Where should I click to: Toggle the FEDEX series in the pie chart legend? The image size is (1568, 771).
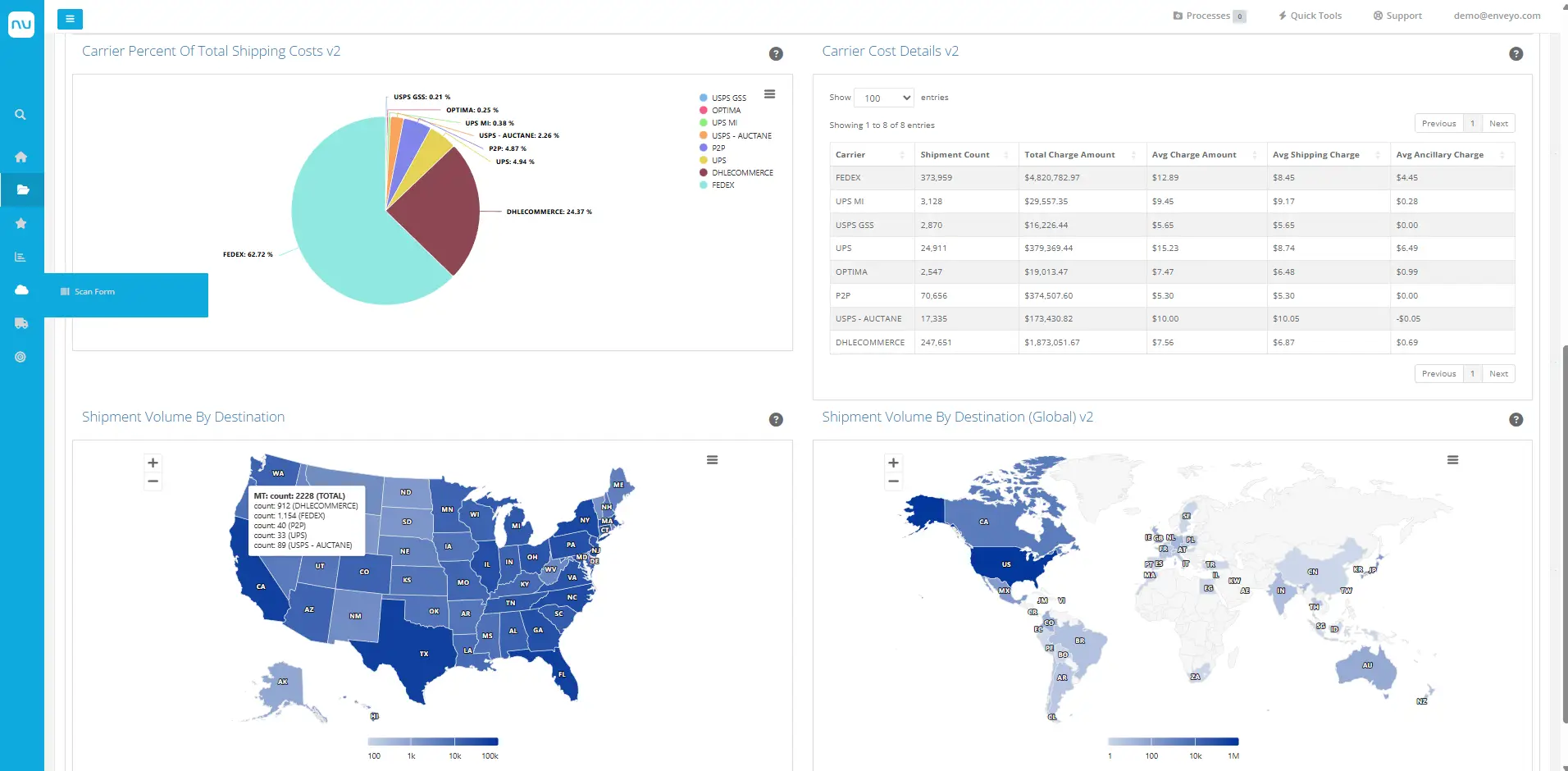click(x=722, y=185)
